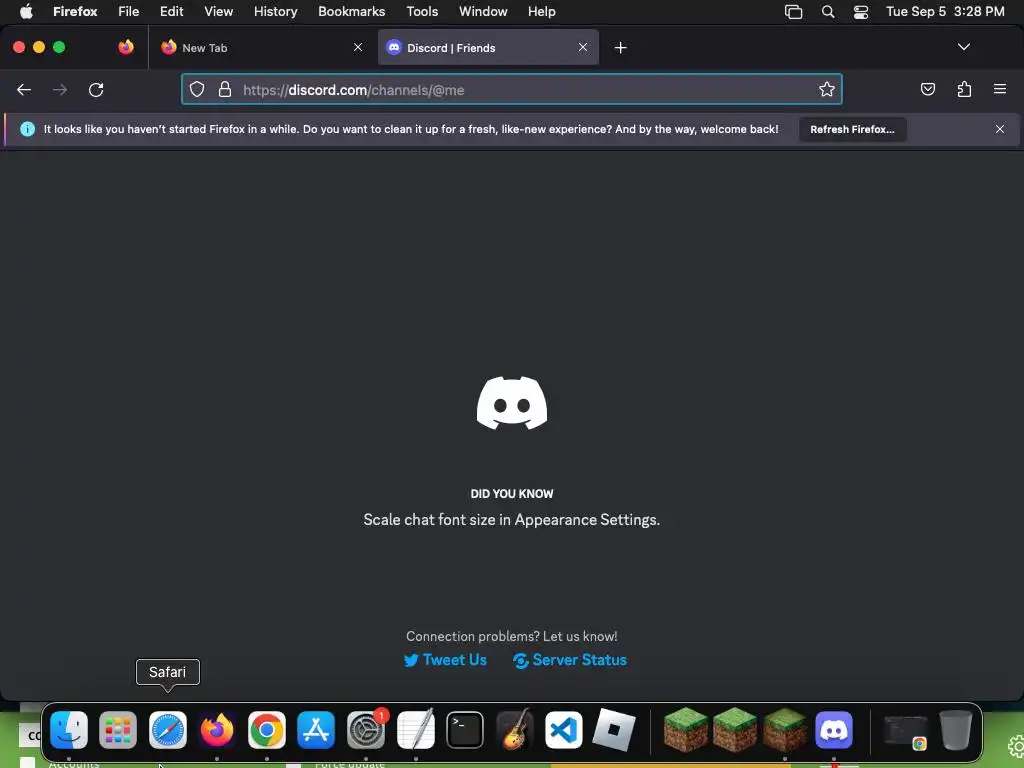
Task: Open the File menu
Action: 129,11
